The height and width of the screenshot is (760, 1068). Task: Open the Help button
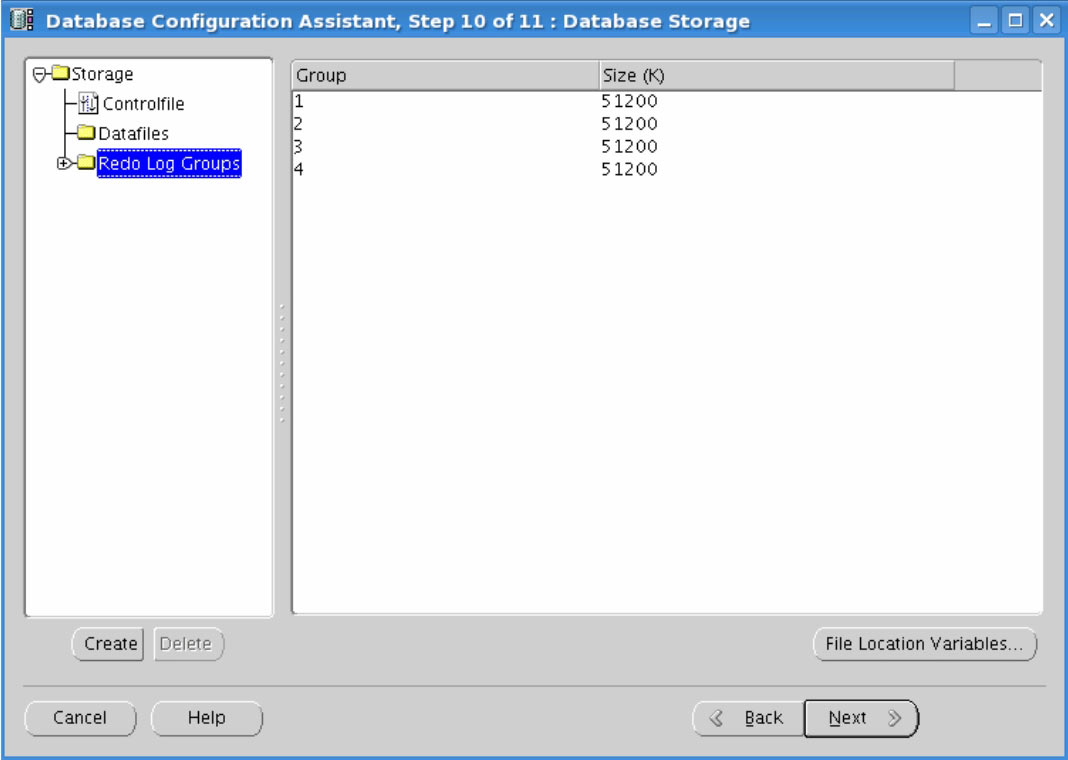(x=206, y=718)
